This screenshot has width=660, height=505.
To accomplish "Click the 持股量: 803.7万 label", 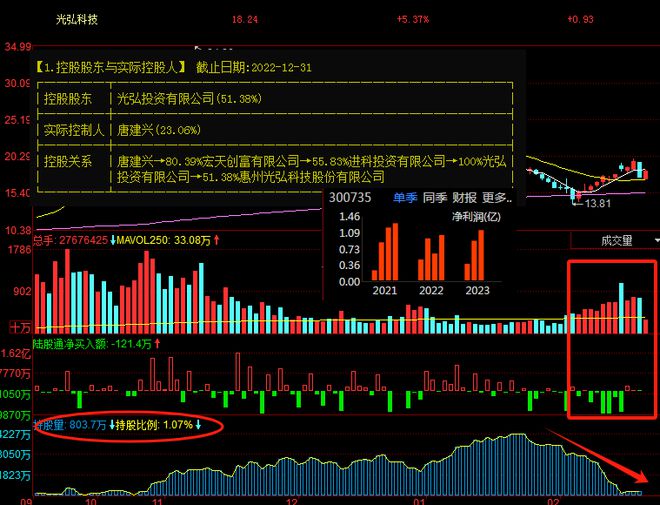I will [x=71, y=425].
